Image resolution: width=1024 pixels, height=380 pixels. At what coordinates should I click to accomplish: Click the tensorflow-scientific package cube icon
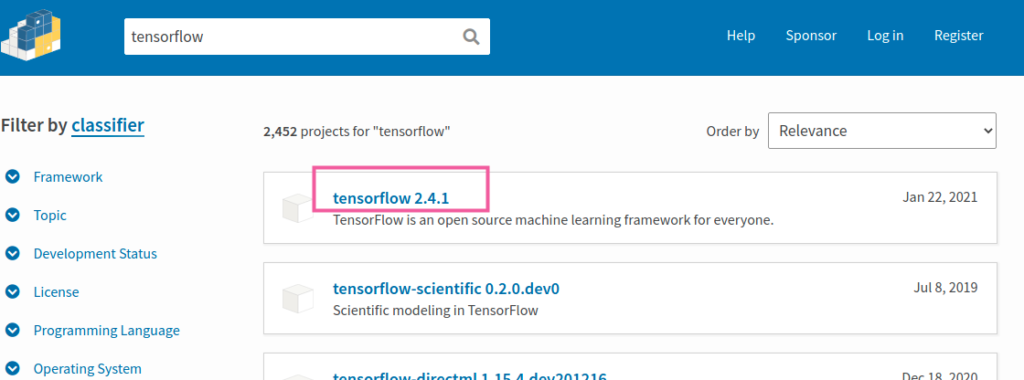(298, 298)
